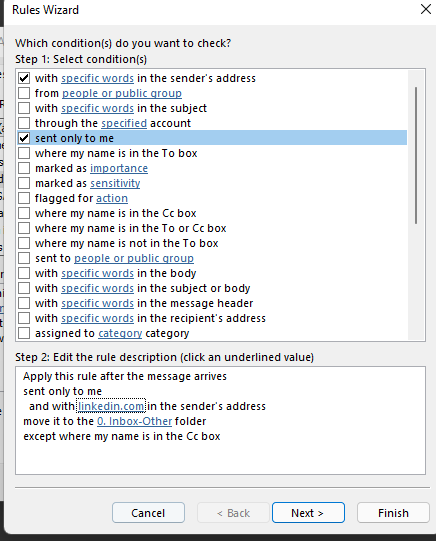
Task: Click 'specified' account link
Action: click(x=124, y=123)
